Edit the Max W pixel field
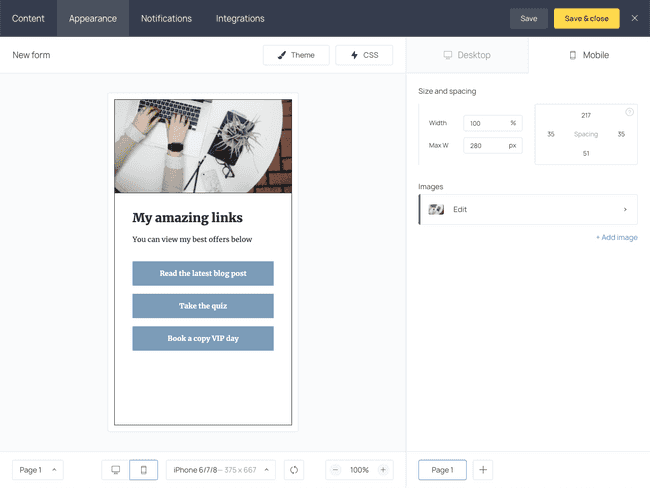The width and height of the screenshot is (650, 488). 492,146
